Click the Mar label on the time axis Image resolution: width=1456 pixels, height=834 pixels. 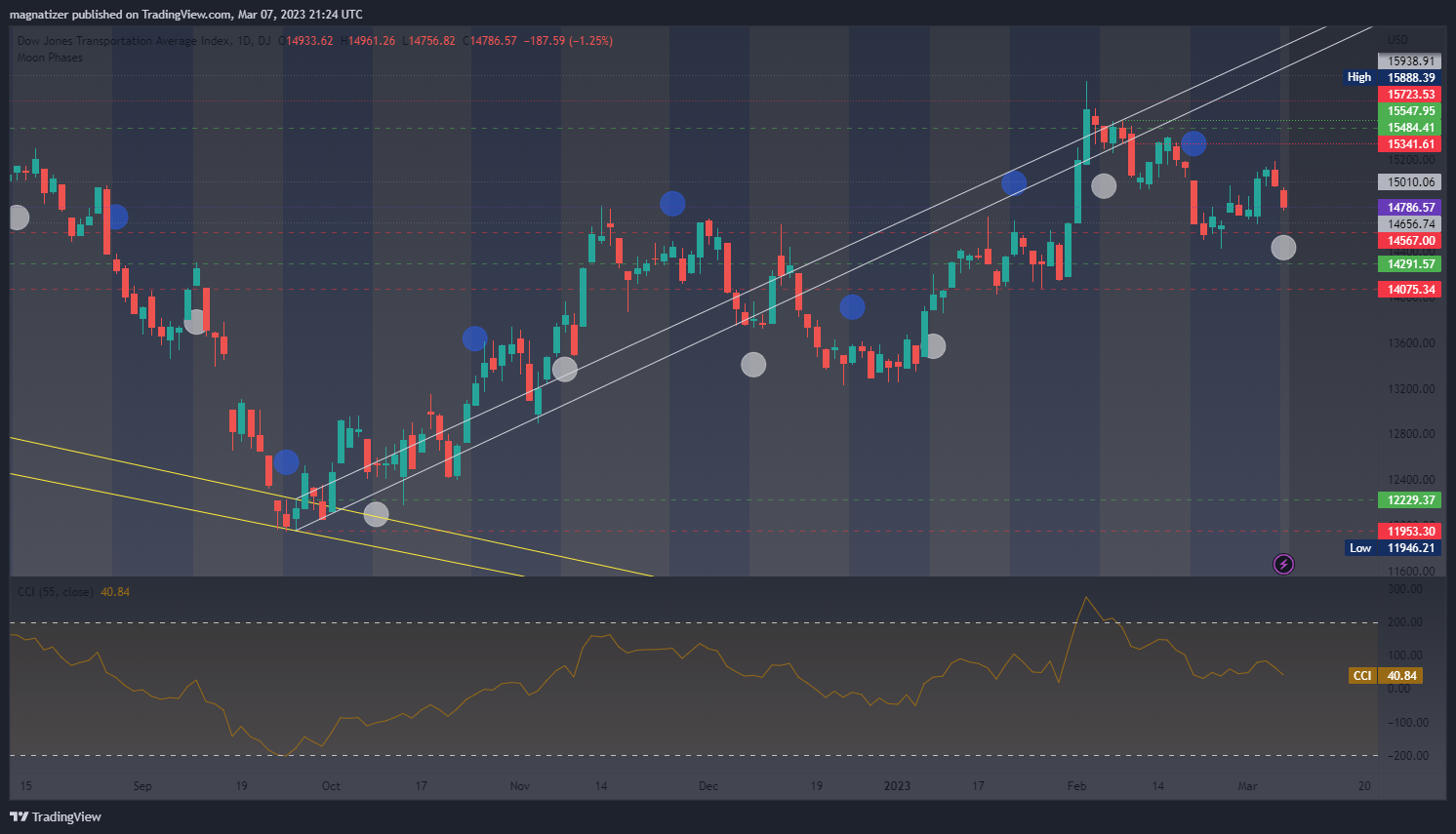pyautogui.click(x=1247, y=786)
